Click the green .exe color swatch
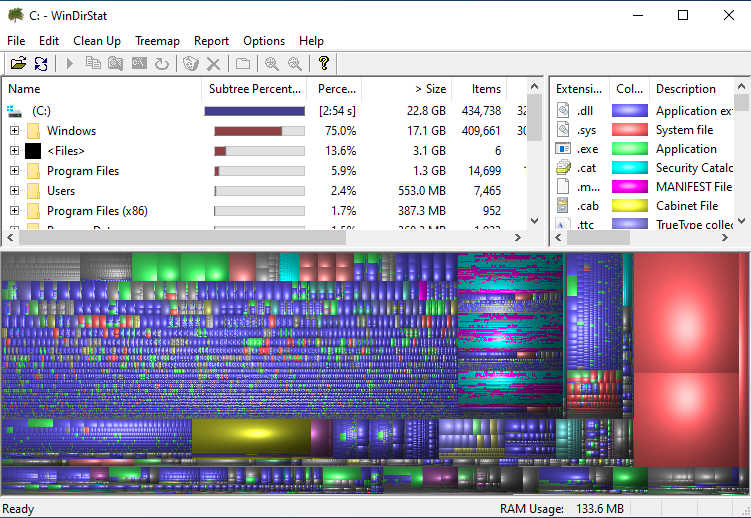The width and height of the screenshot is (751, 518). [x=630, y=149]
